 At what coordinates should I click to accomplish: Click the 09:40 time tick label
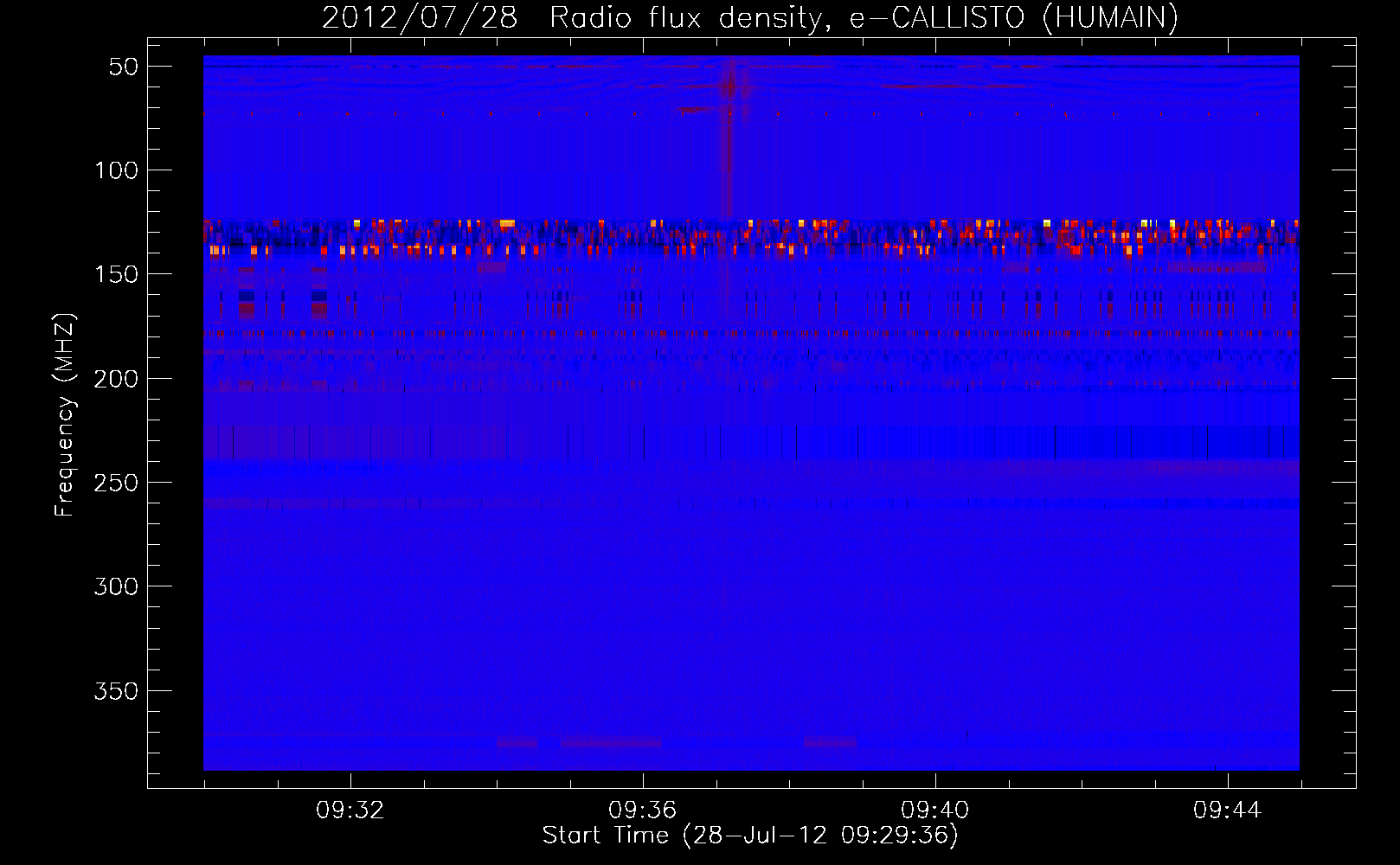935,811
